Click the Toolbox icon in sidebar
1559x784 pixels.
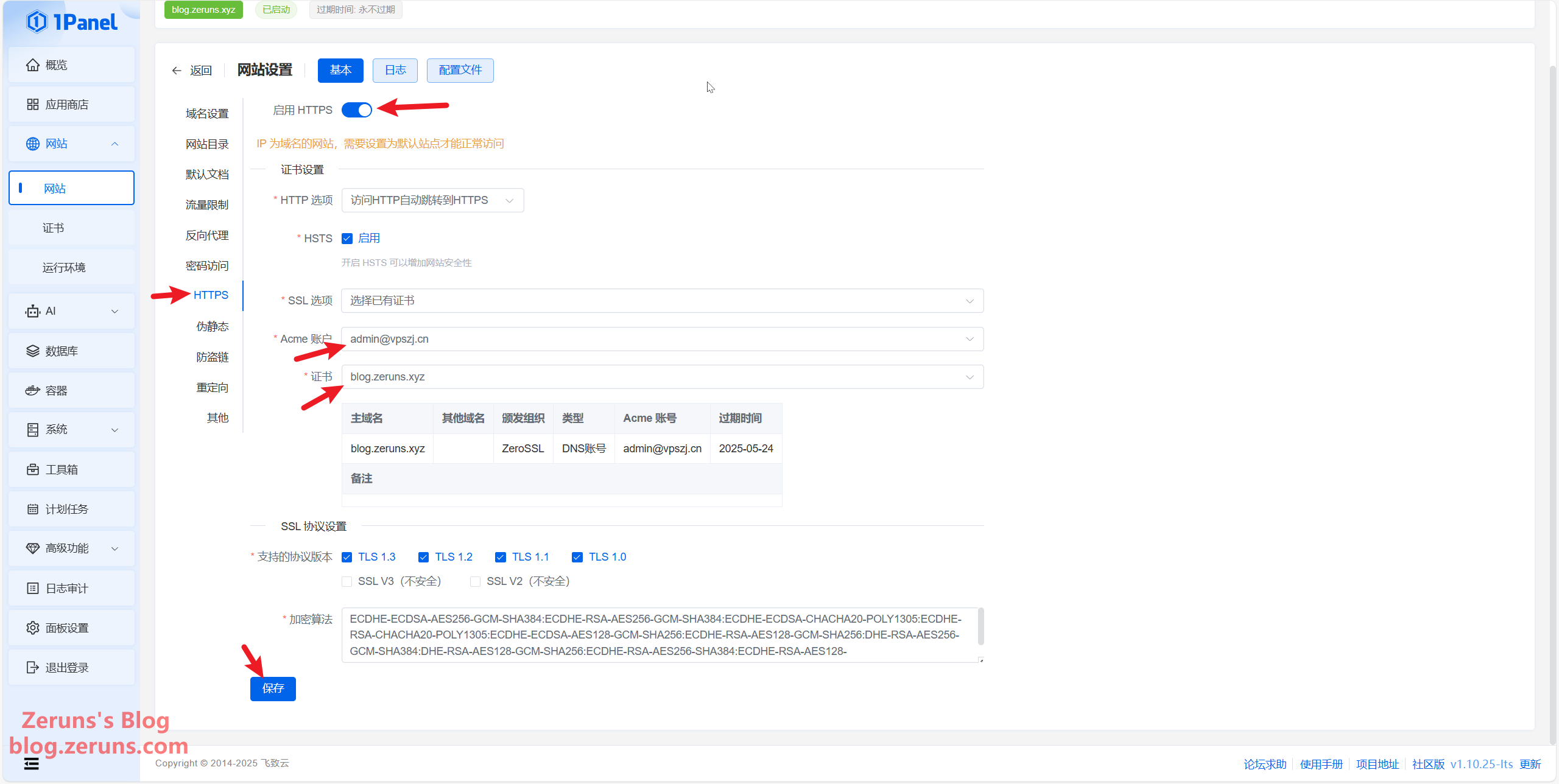tap(33, 470)
